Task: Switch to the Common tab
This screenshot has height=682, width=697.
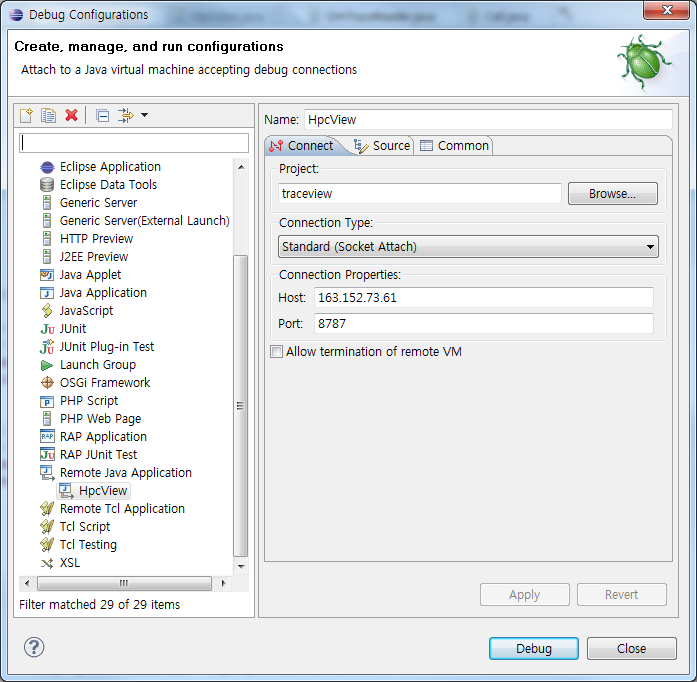Action: click(x=454, y=146)
